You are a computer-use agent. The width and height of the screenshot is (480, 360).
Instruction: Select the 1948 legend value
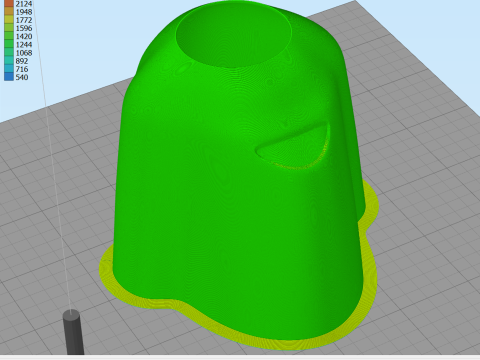point(24,12)
